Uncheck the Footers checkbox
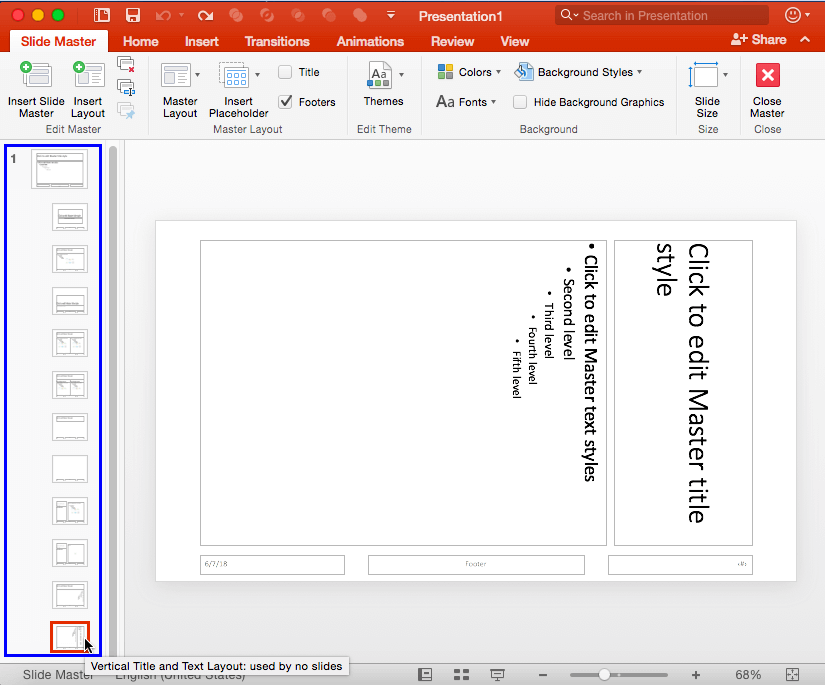Screen dimensions: 825x685 point(286,102)
